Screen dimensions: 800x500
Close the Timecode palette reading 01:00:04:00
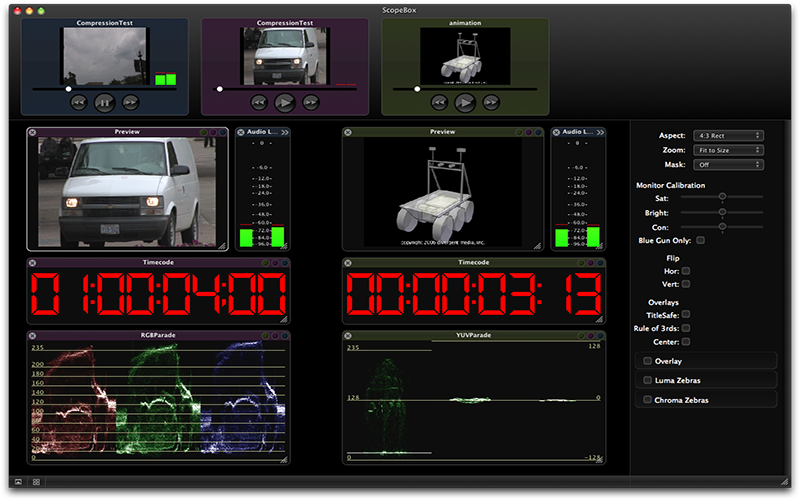(33, 263)
